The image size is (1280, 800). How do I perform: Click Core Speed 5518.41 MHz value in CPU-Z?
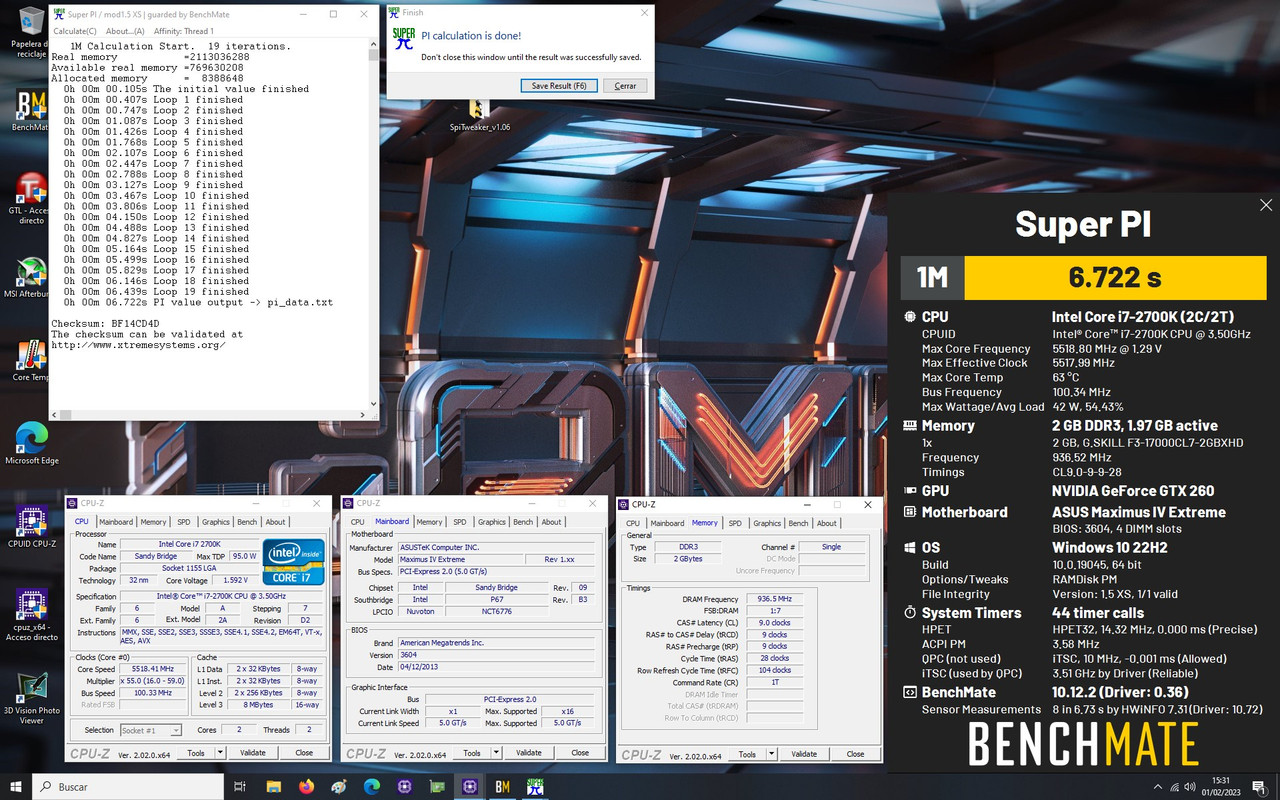(153, 669)
